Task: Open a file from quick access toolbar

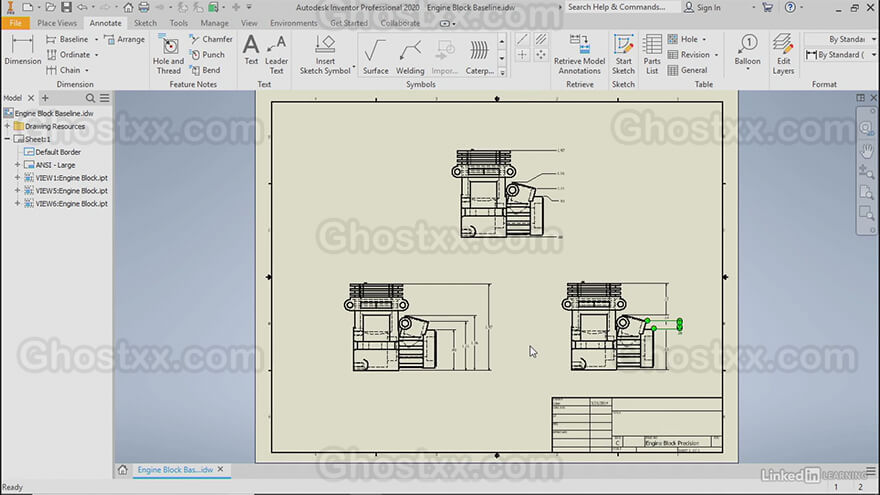Action: pyautogui.click(x=51, y=7)
